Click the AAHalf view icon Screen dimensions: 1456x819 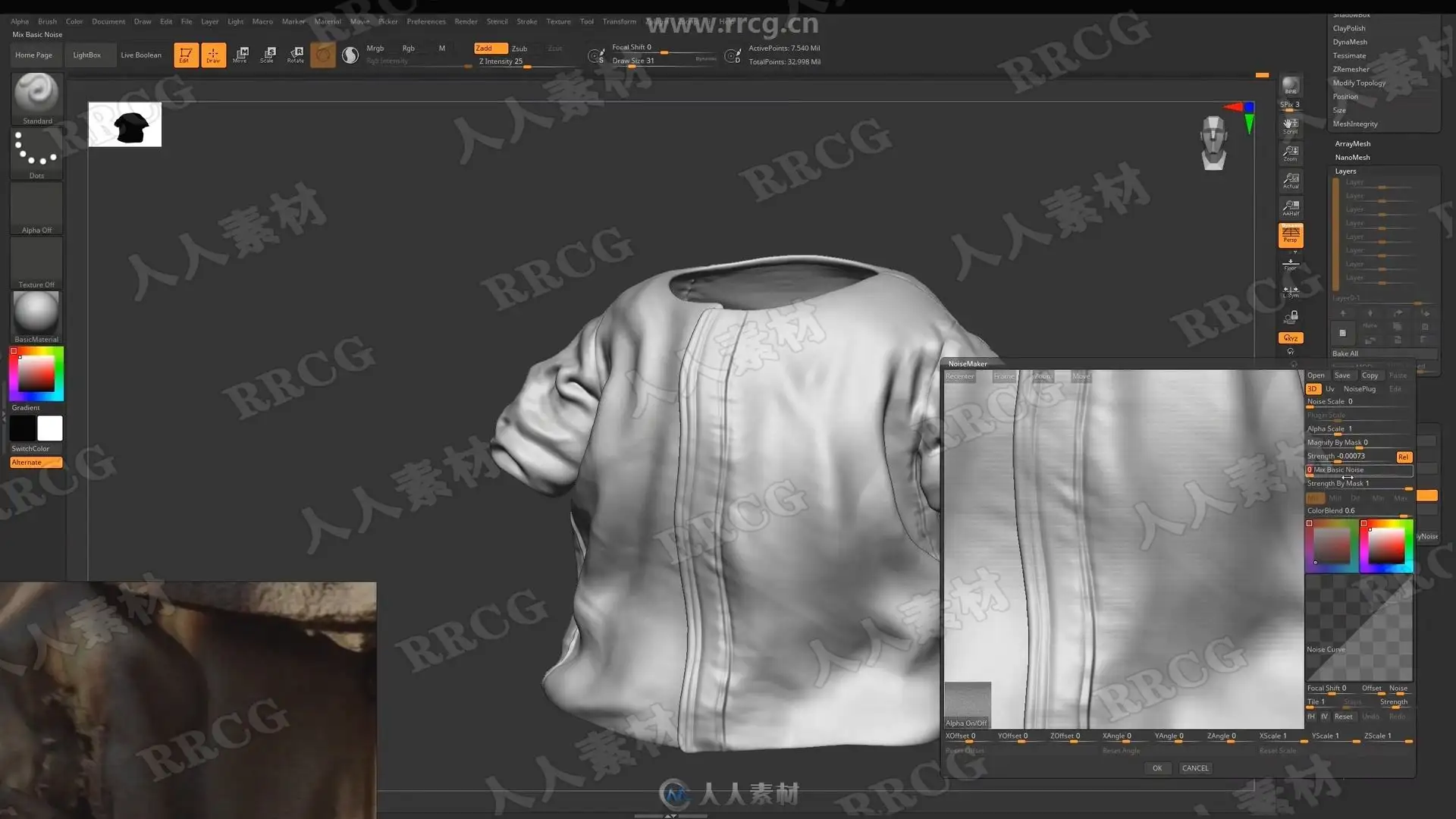(1290, 207)
